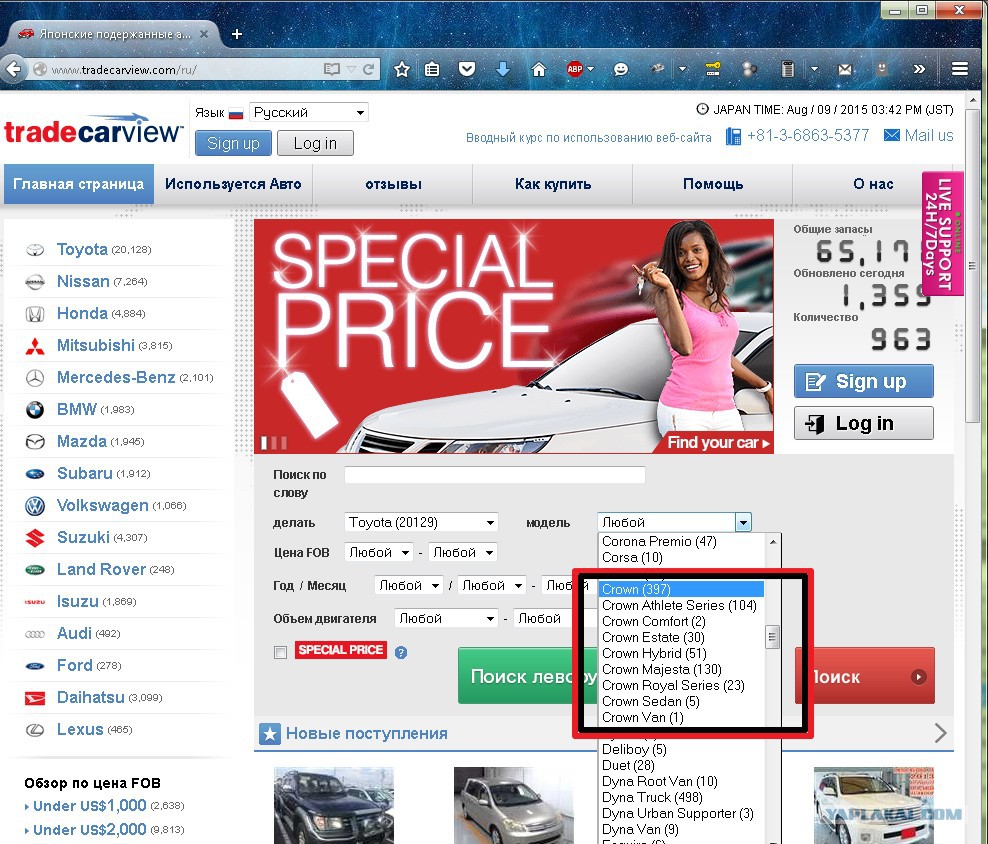Click the Mail us envelope icon
988x844 pixels.
coord(892,135)
